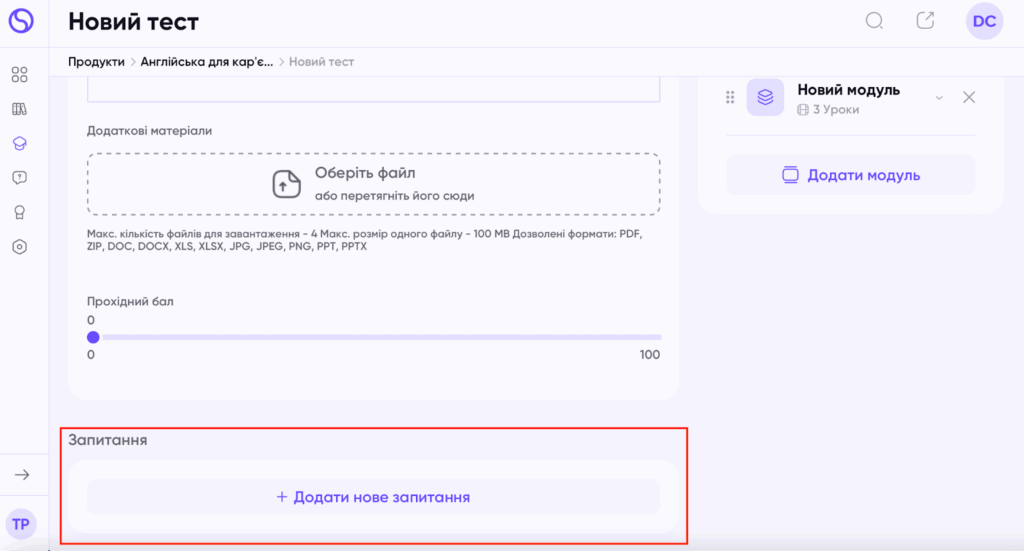Go to Англійська для кар'є... breadcrumb

coord(206,61)
